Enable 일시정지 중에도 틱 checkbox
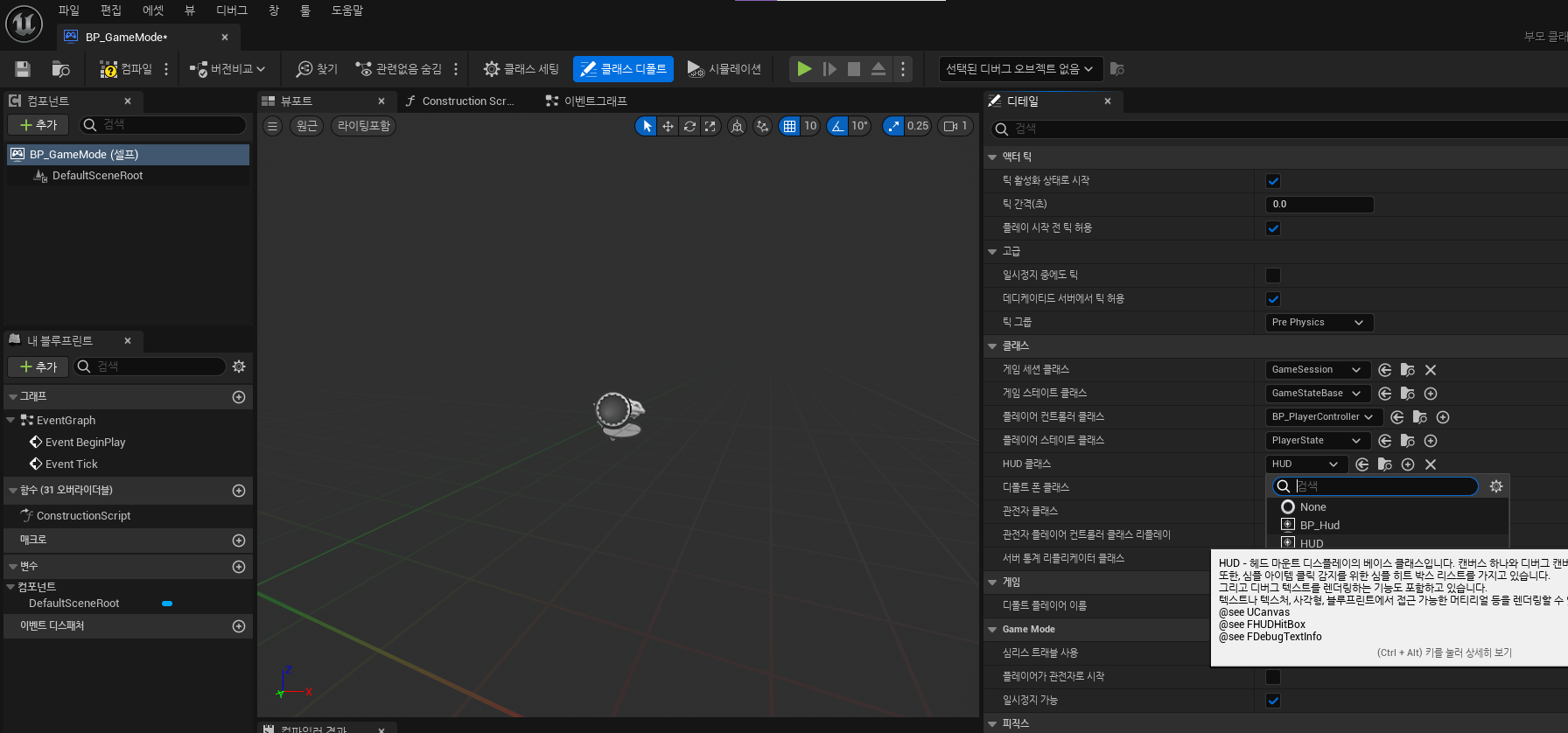Viewport: 1568px width, 733px height. [x=1273, y=276]
